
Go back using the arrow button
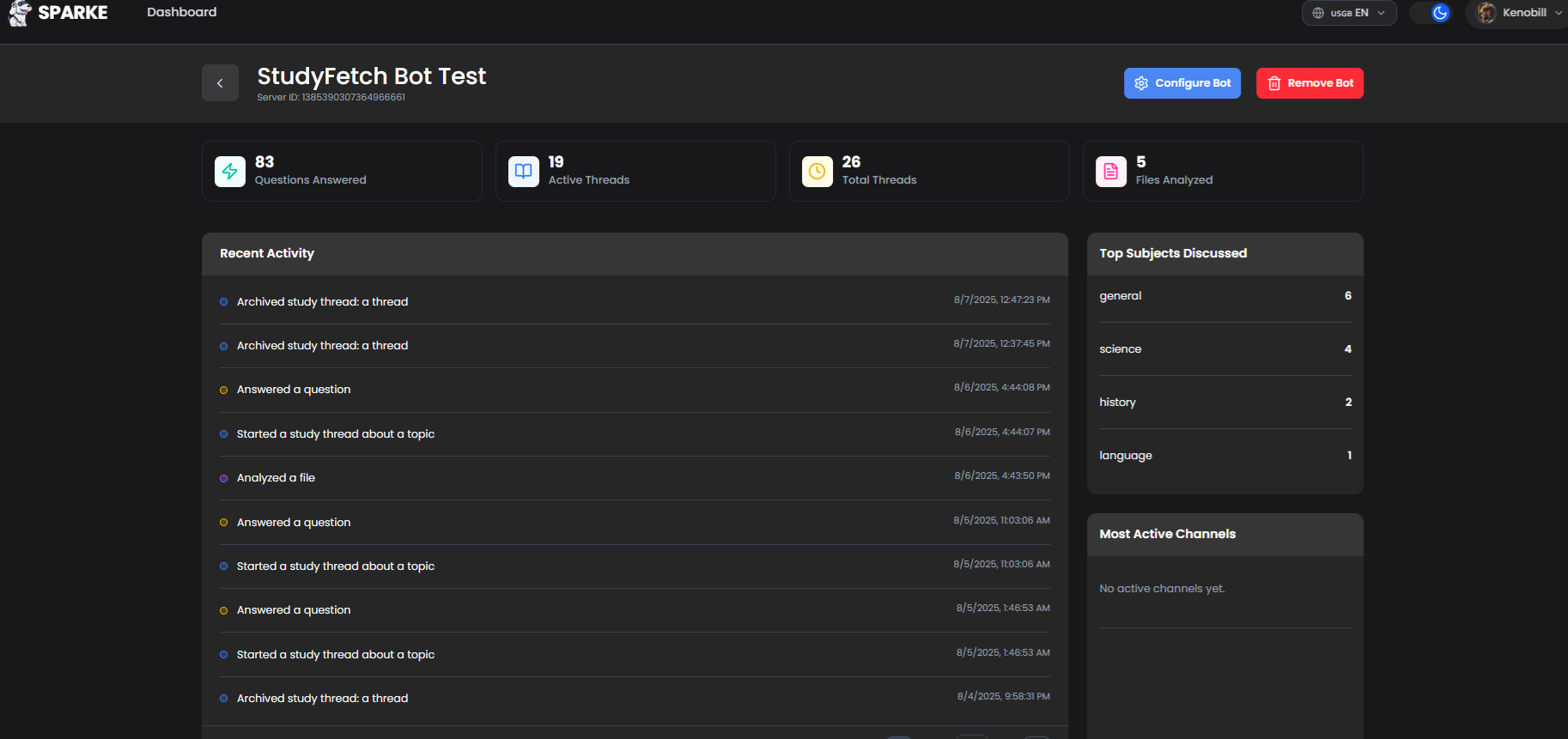(x=220, y=83)
